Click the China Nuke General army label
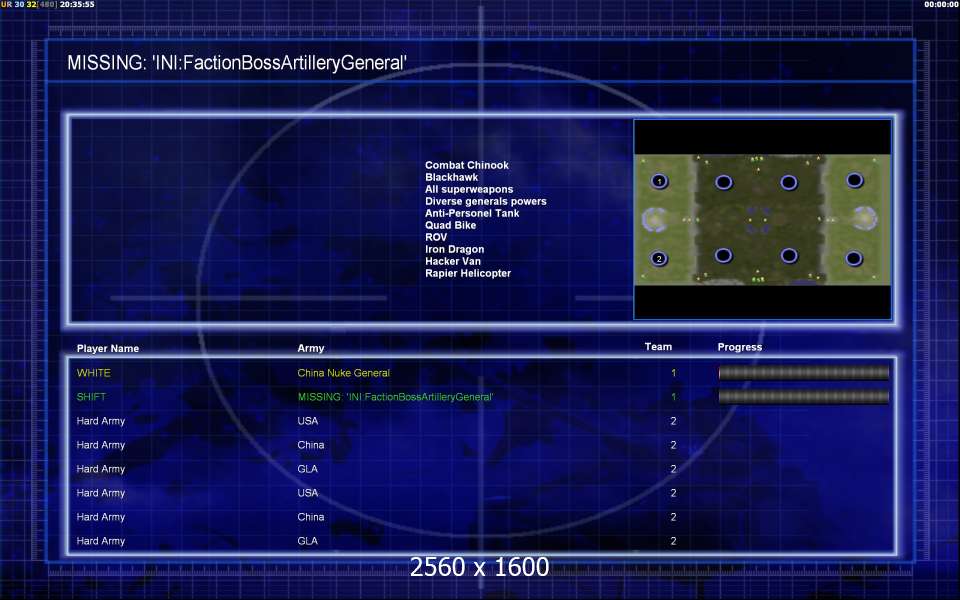 coord(343,373)
